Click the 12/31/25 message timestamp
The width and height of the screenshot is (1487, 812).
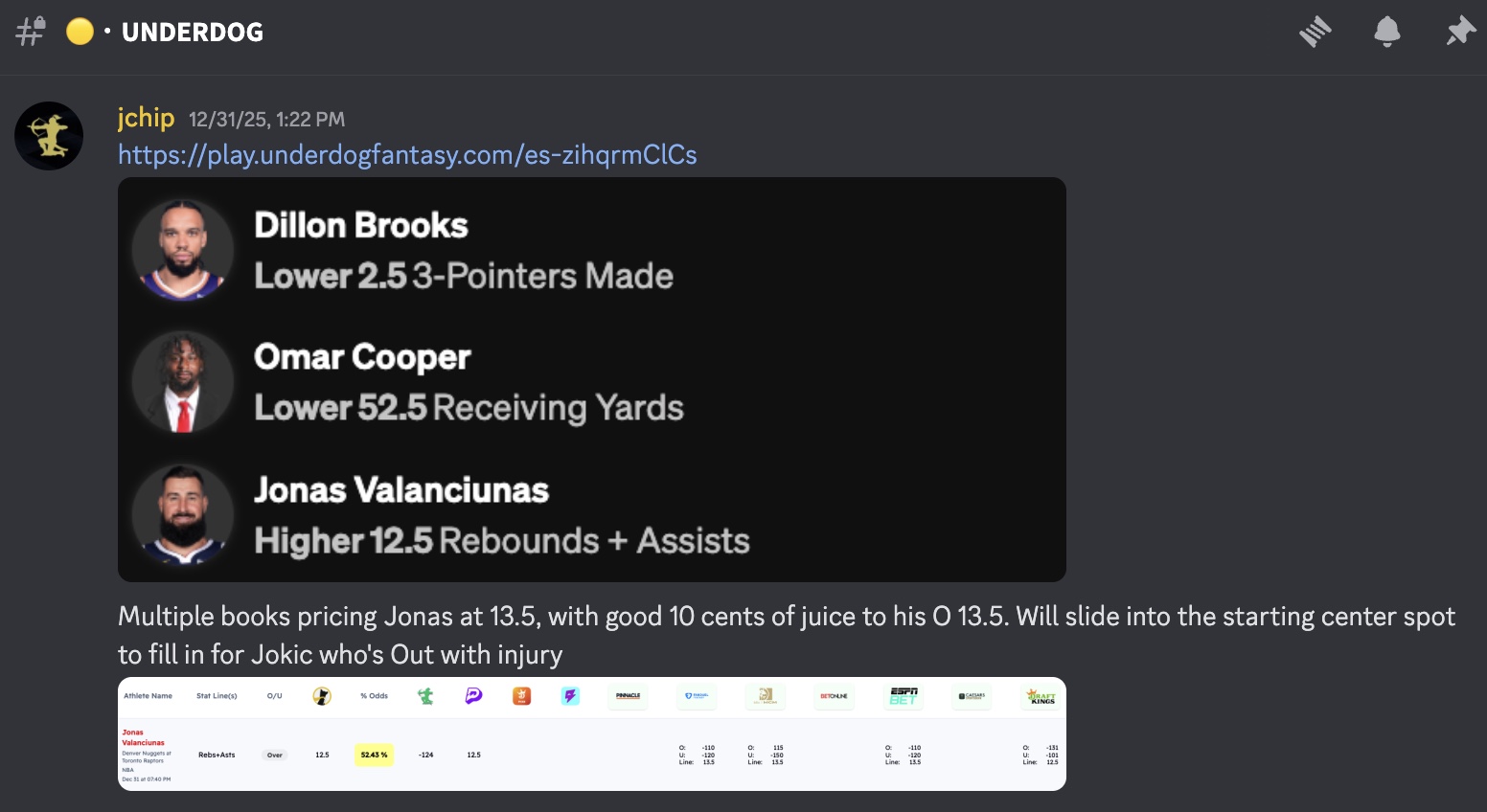(x=266, y=120)
